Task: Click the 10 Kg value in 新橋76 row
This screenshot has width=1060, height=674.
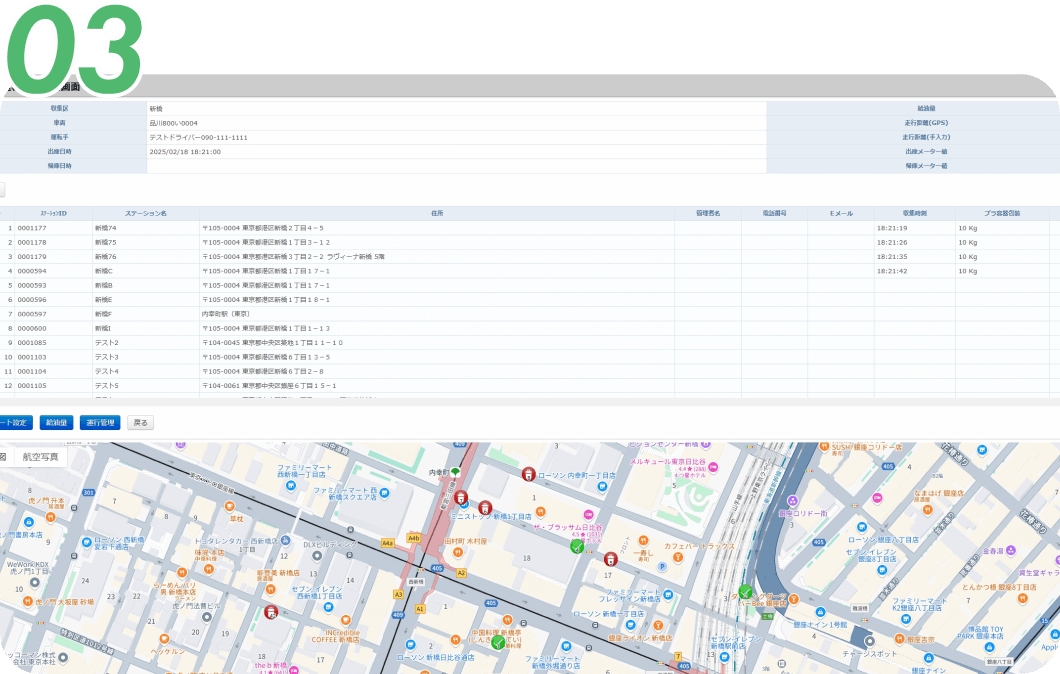Action: coord(968,257)
